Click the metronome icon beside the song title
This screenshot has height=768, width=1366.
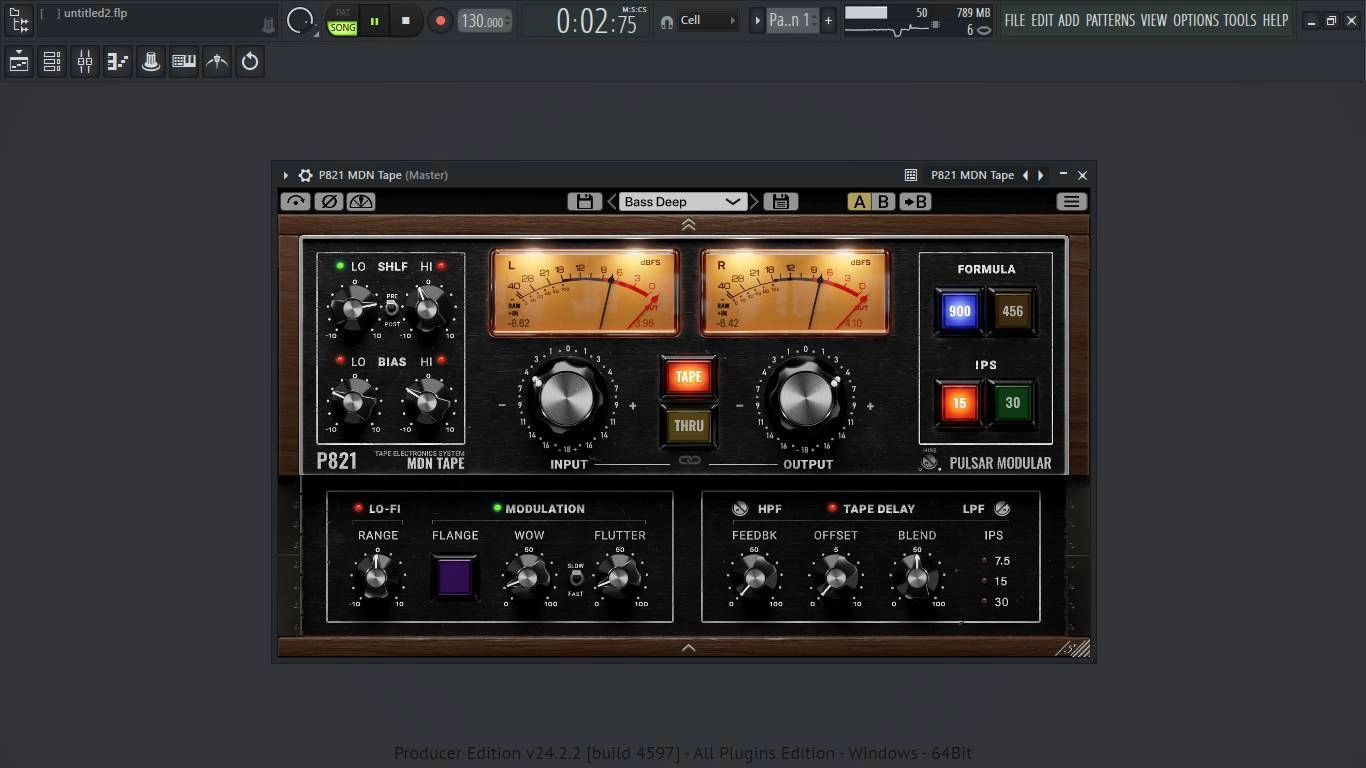268,25
